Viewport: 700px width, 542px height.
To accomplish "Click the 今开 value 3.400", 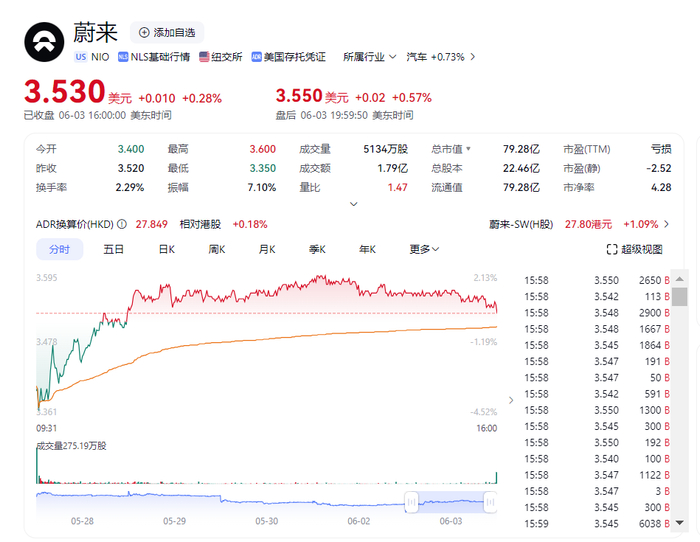I will [x=131, y=149].
